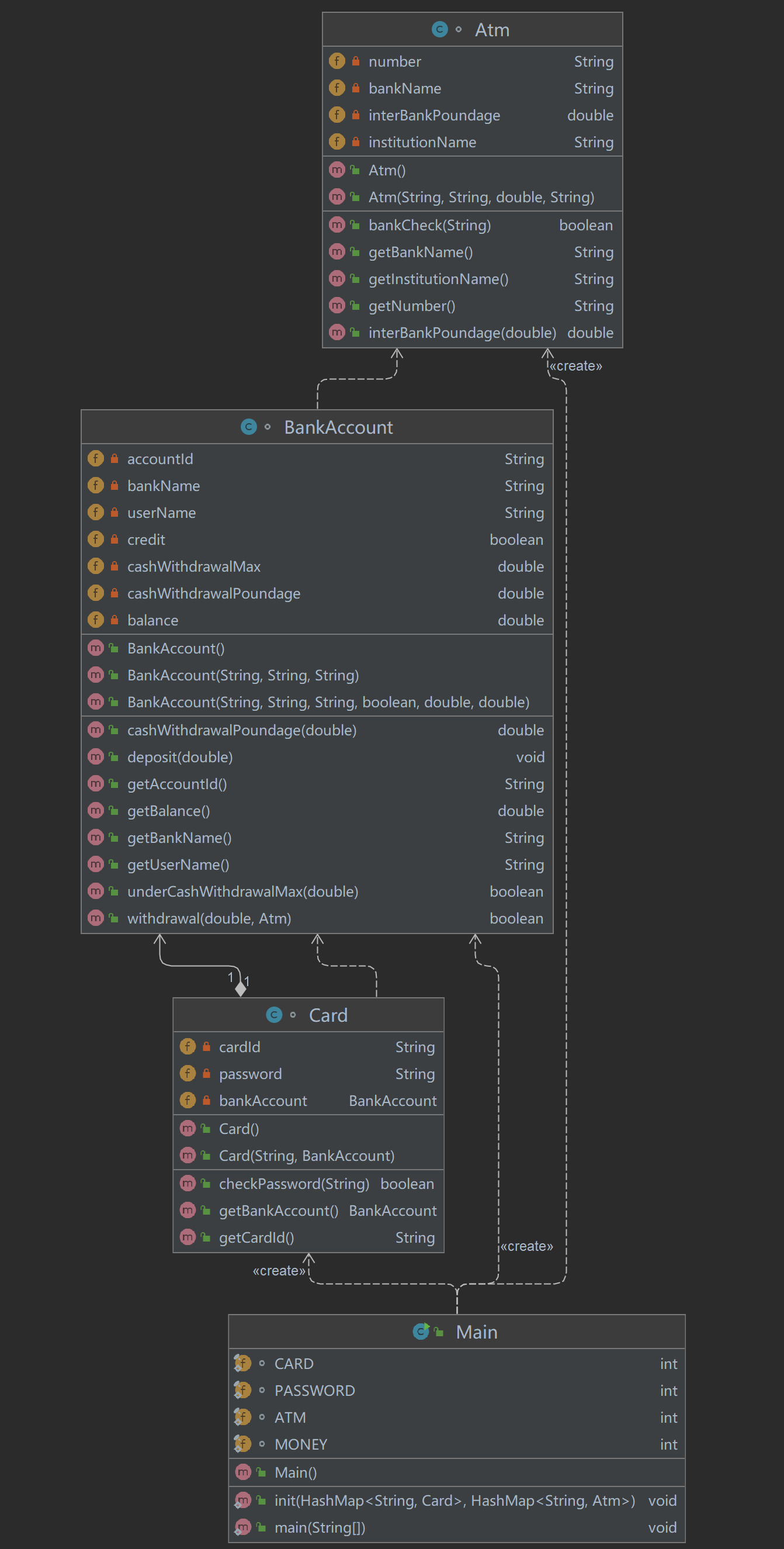Click static method icon beside 'main(String[])'
Viewport: 784px width, 1549px height.
(242, 1527)
